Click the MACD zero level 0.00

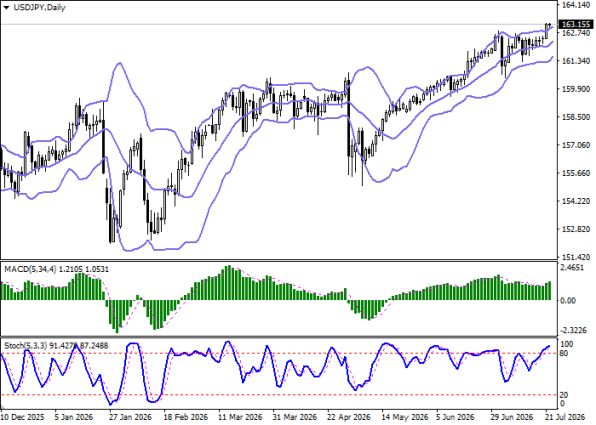(569, 301)
